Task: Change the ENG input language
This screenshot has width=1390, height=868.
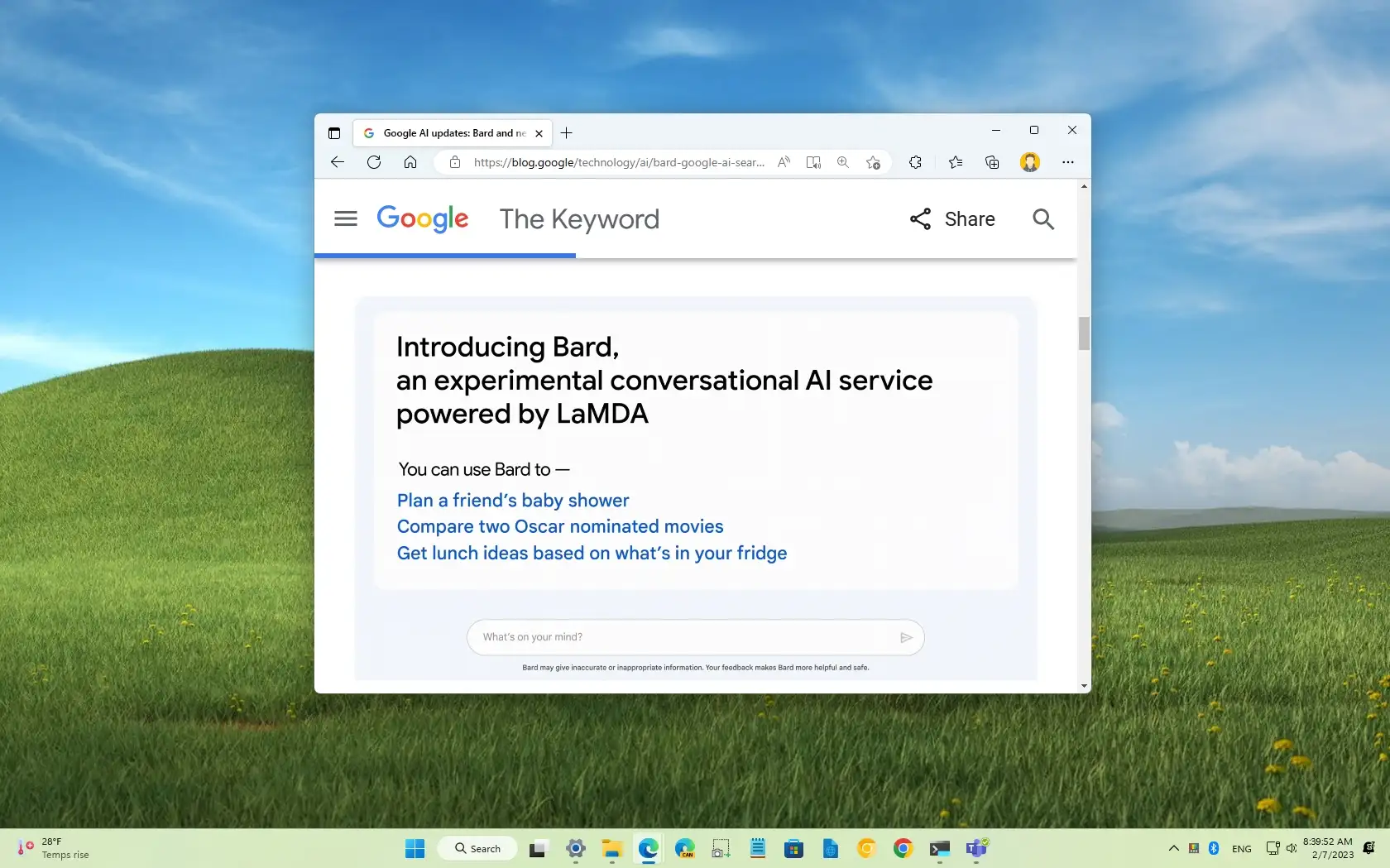Action: tap(1242, 849)
